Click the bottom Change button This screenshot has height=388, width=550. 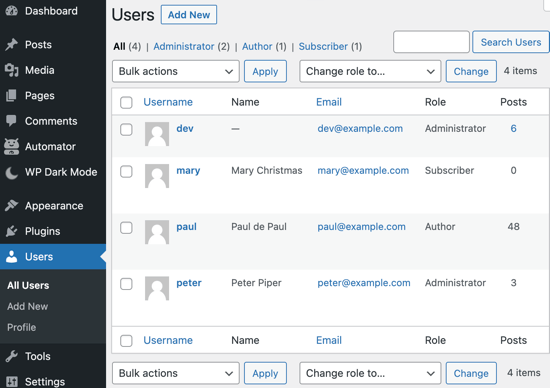pos(471,373)
